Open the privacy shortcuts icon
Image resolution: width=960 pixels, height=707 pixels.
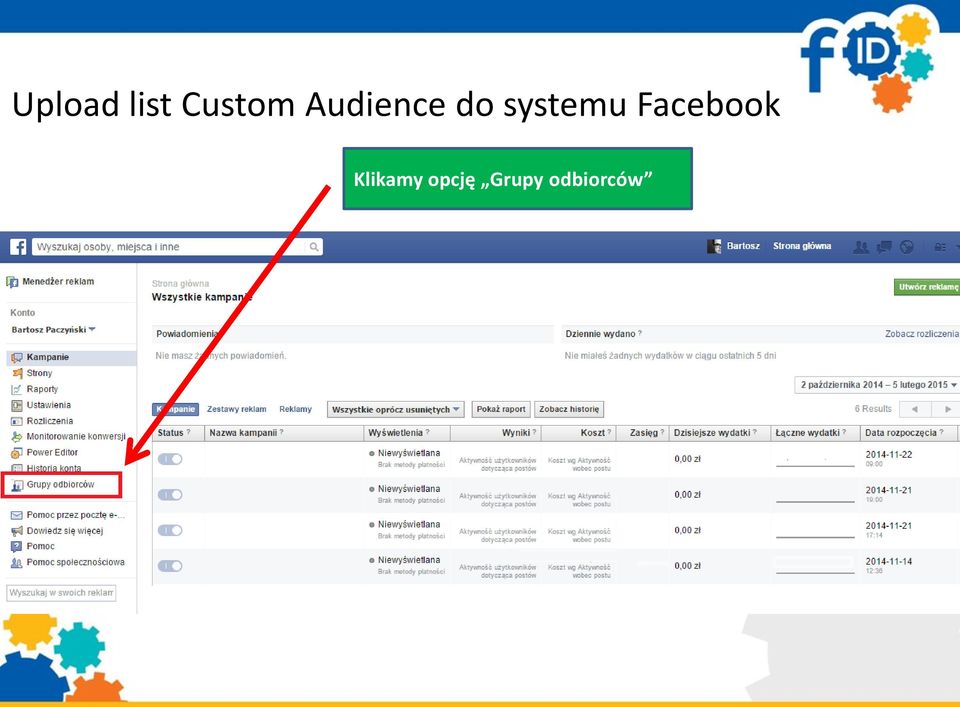point(940,247)
